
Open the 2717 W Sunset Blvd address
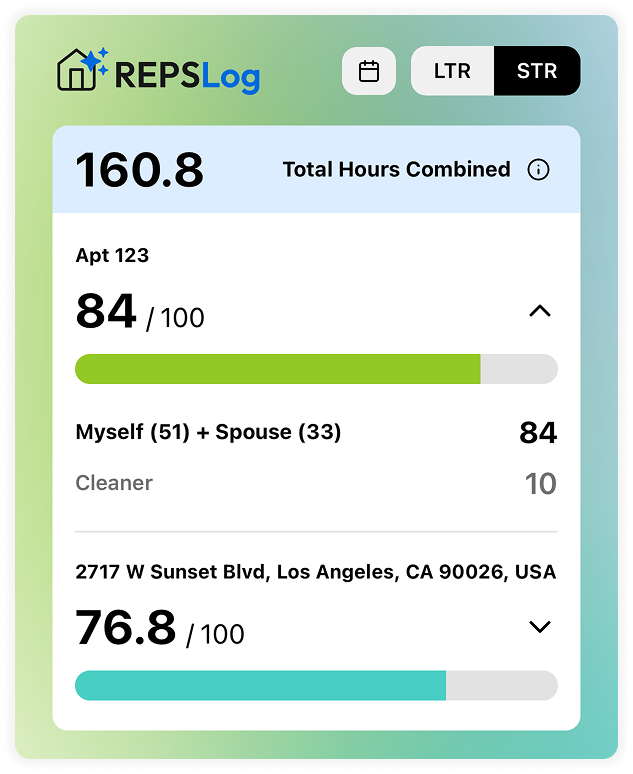click(316, 572)
